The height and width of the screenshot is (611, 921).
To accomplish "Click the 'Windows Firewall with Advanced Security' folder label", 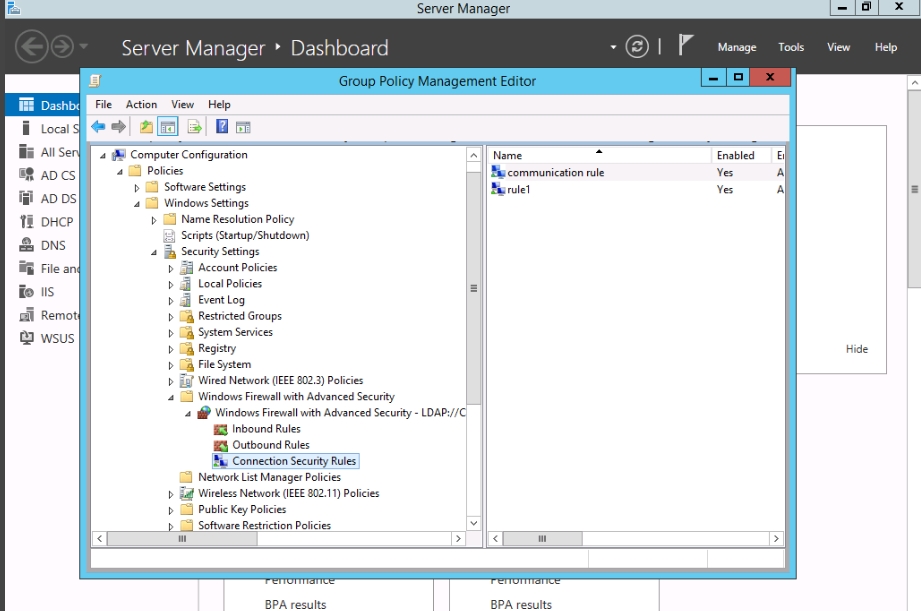I will pos(296,397).
